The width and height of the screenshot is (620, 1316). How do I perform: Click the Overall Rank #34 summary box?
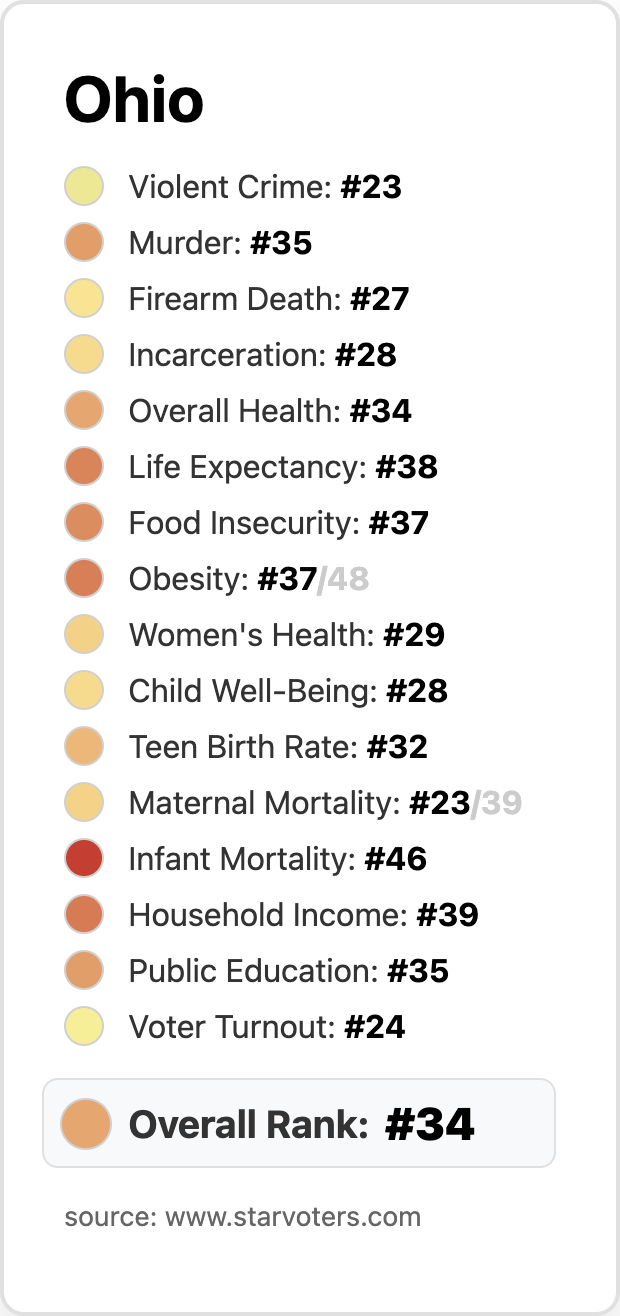pyautogui.click(x=300, y=1123)
